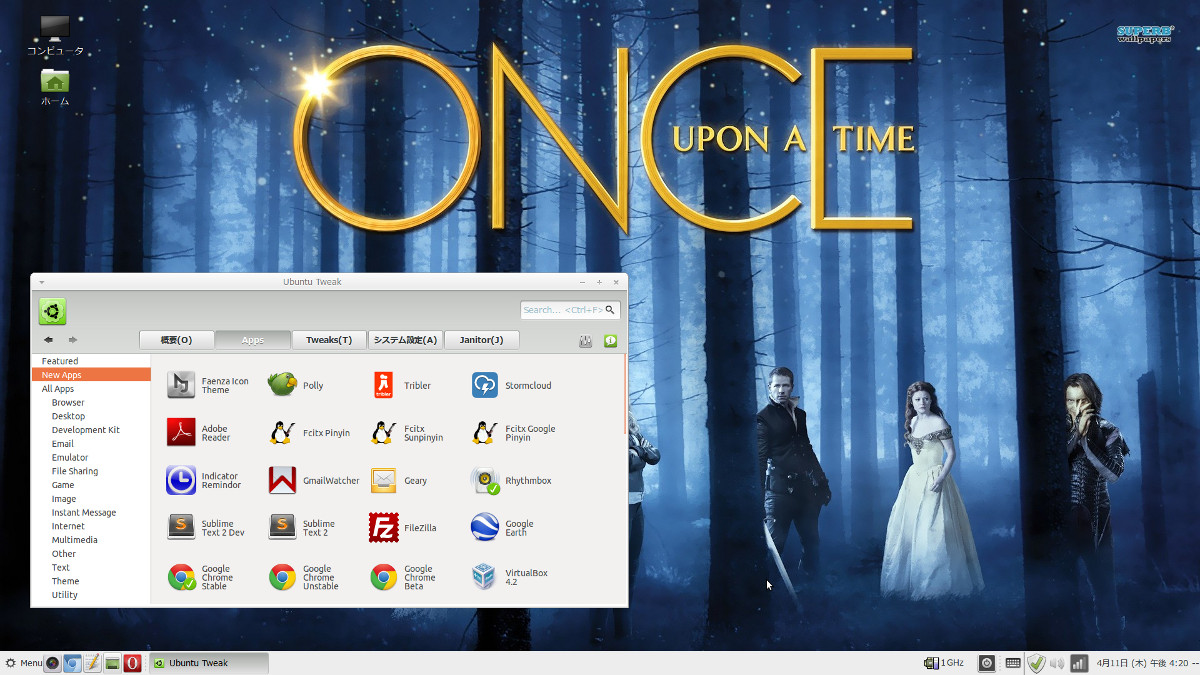Switch to the Apps tab
Screen dimensions: 1200x675
[253, 340]
